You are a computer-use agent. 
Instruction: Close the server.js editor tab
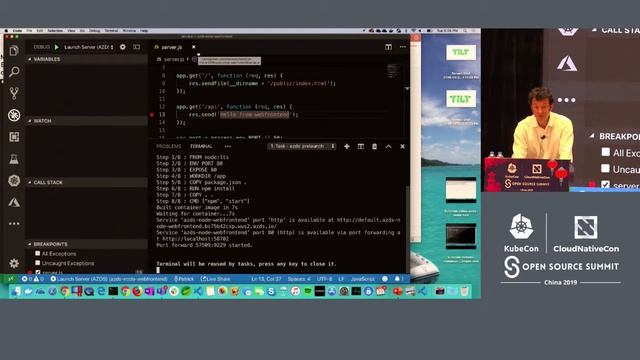click(x=193, y=47)
